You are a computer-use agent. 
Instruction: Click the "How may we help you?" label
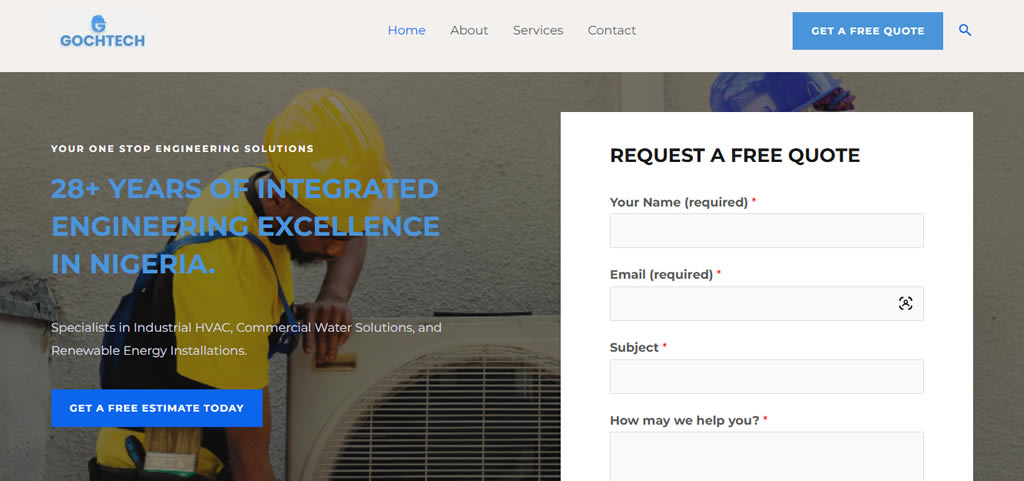[684, 421]
